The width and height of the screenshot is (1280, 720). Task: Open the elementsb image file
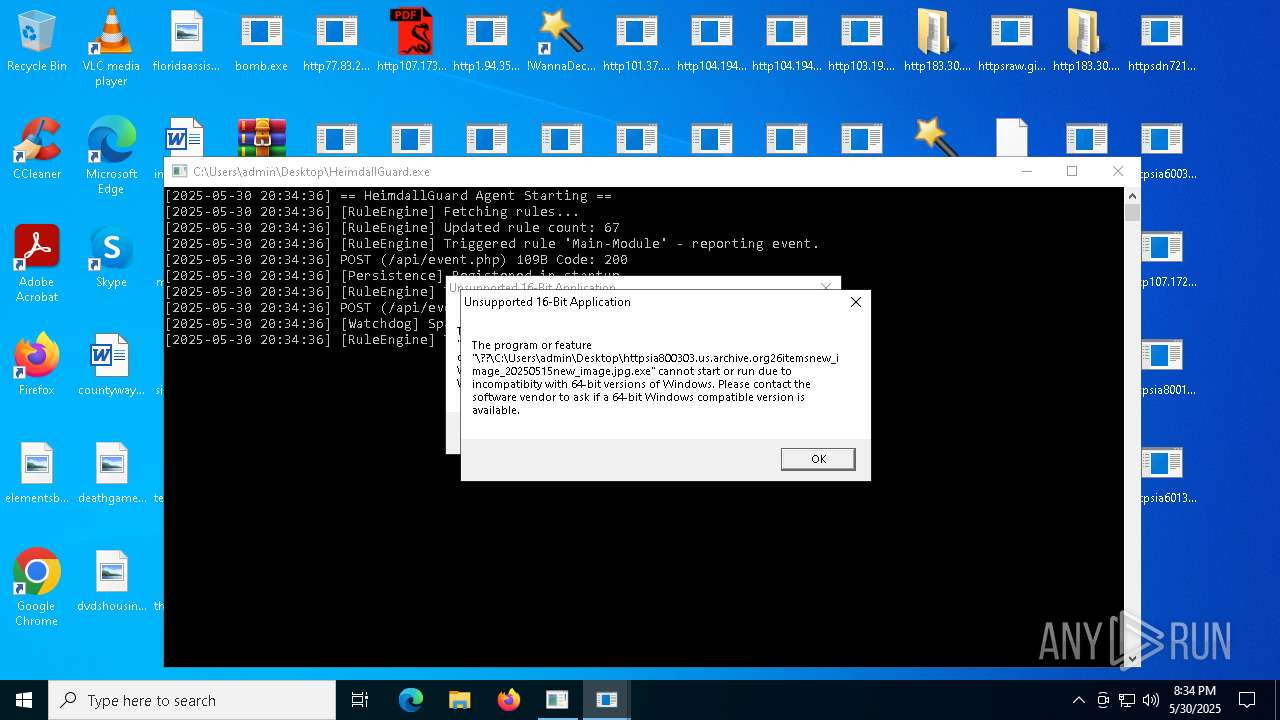37,473
